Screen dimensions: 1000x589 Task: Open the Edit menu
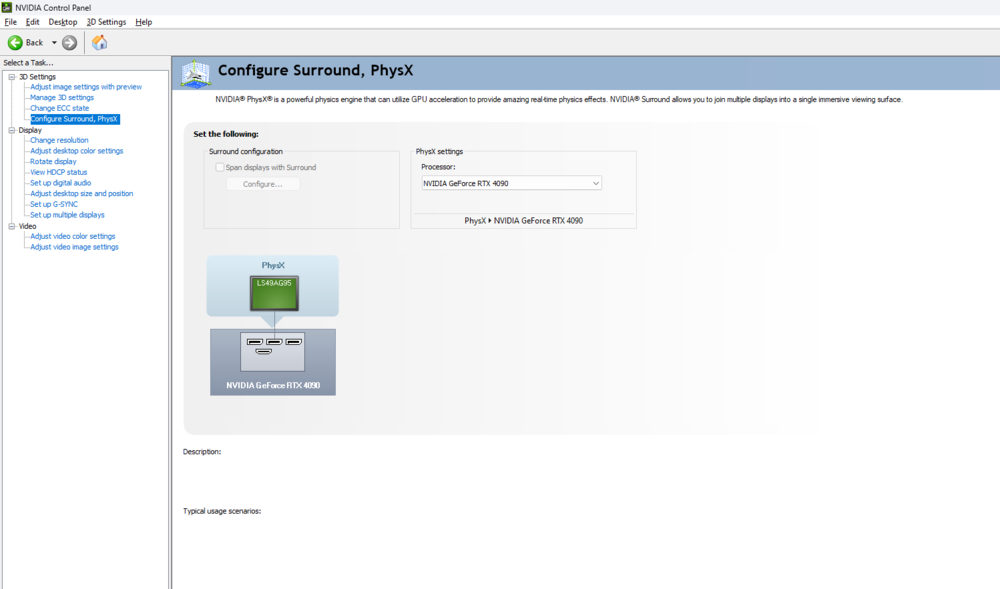pos(33,22)
